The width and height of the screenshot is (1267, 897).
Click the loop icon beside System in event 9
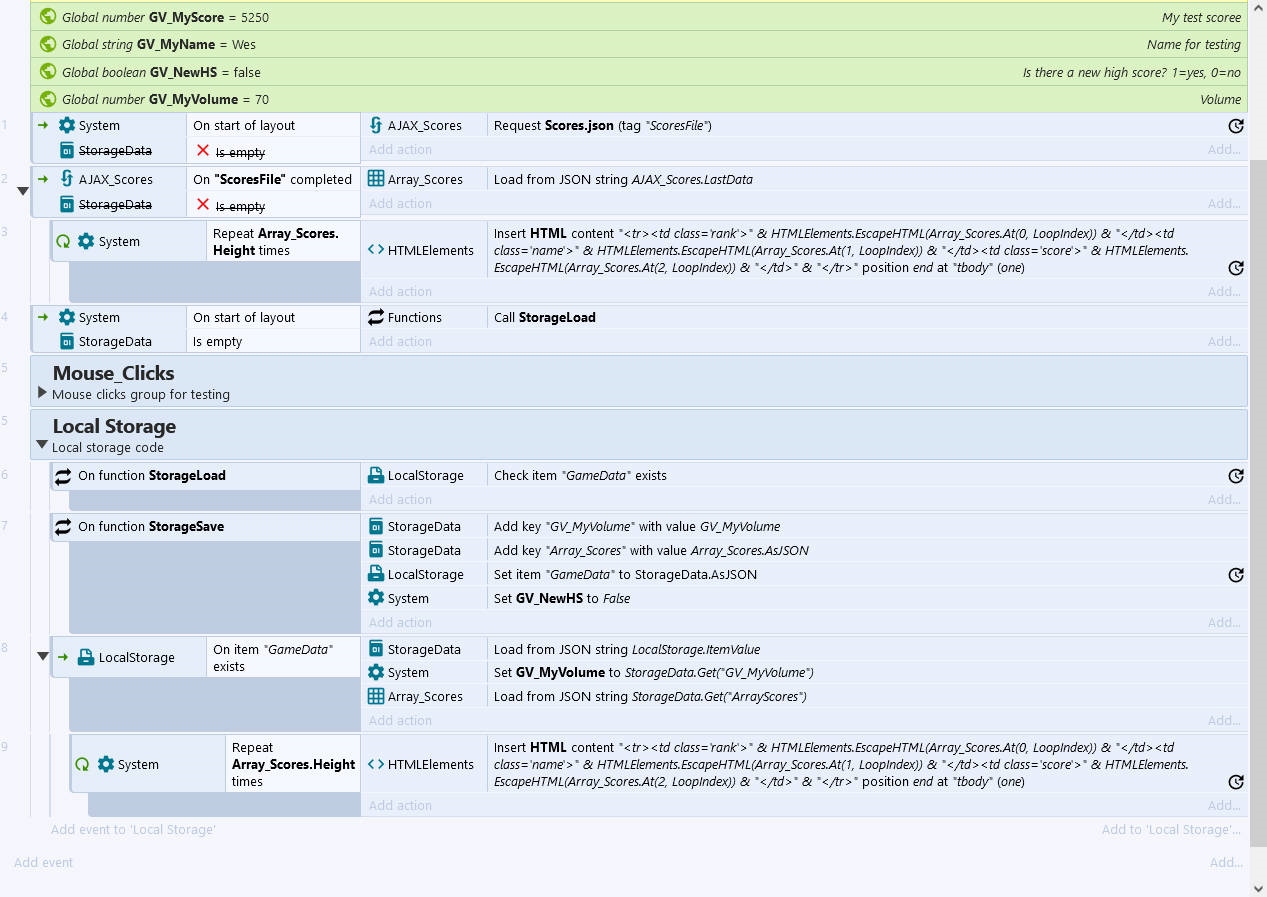point(82,764)
